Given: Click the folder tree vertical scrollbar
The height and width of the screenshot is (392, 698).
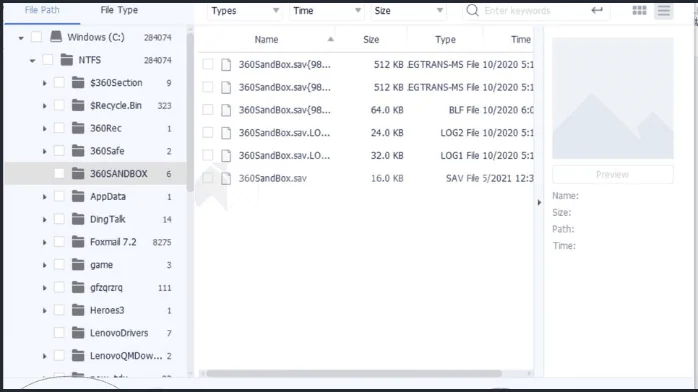Looking at the screenshot, I should (190, 111).
